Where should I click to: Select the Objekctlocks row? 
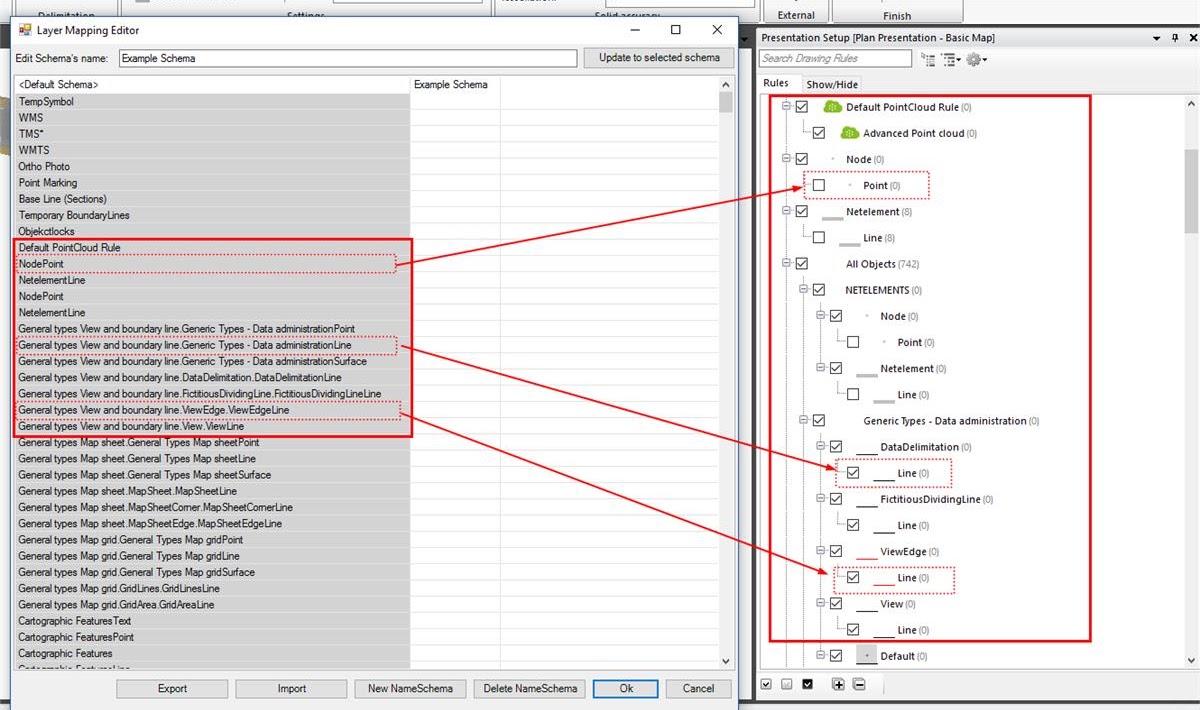pyautogui.click(x=212, y=231)
